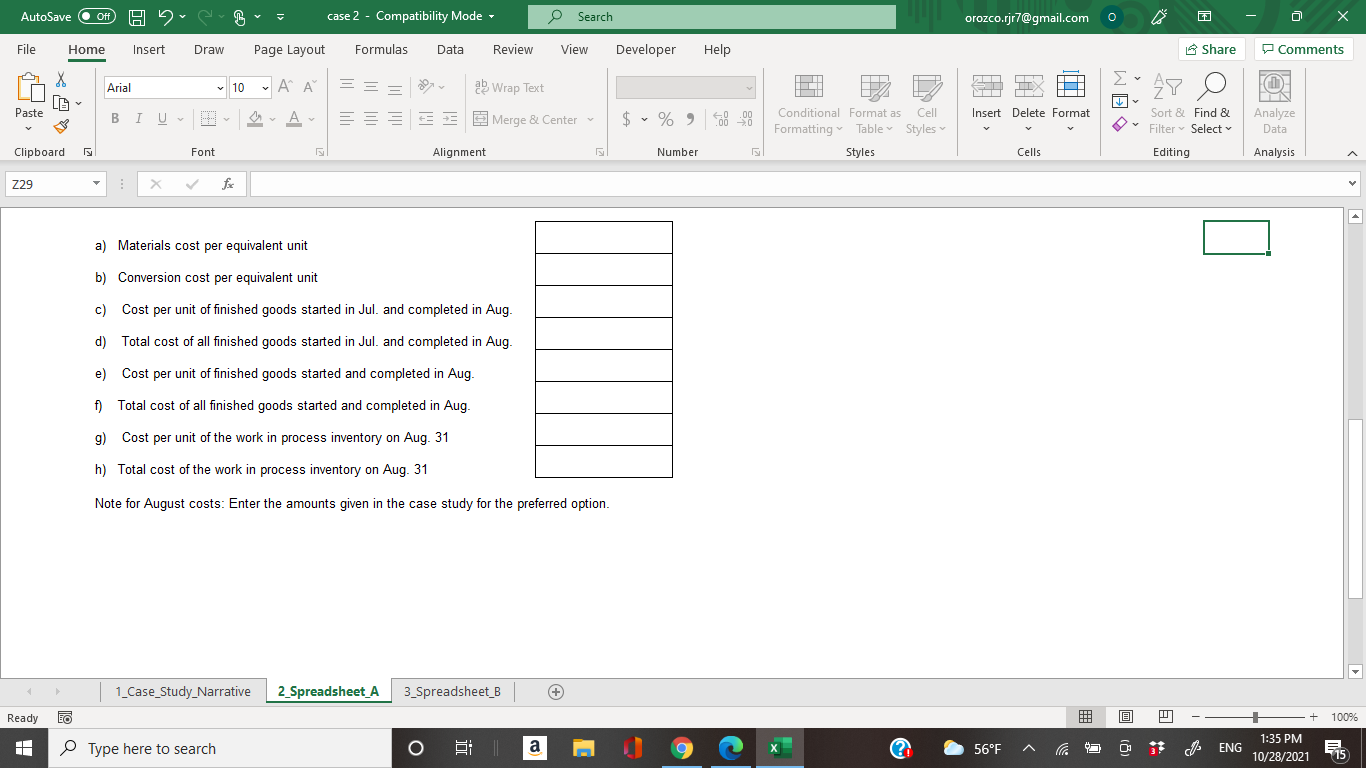Open the File menu
The image size is (1366, 768).
click(x=26, y=50)
